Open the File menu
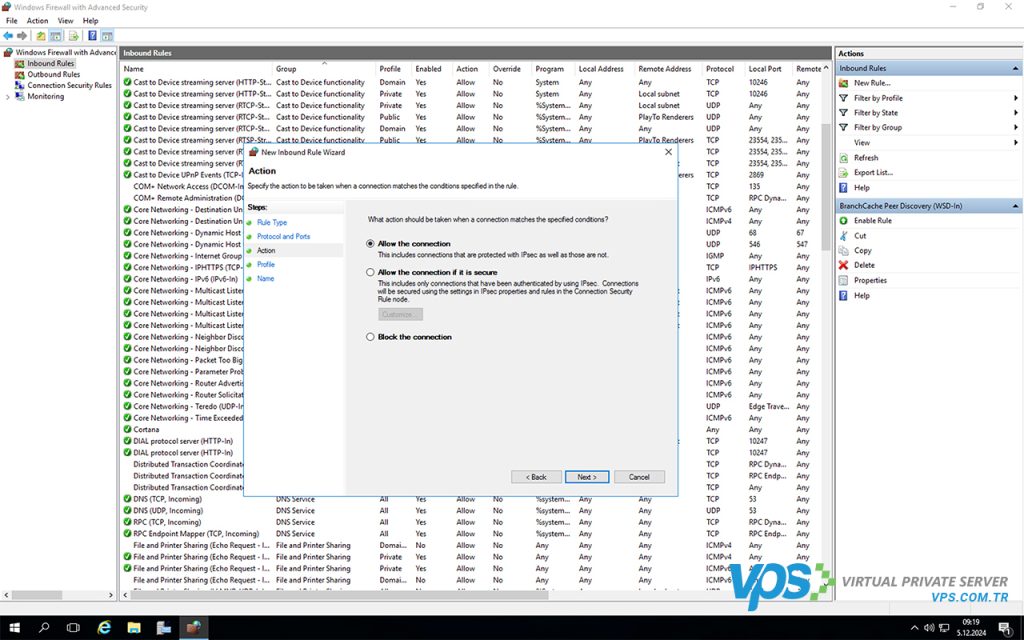 tap(12, 21)
